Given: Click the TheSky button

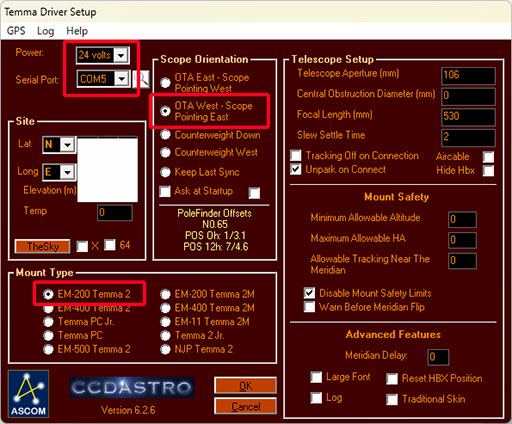Looking at the screenshot, I should click(x=42, y=246).
